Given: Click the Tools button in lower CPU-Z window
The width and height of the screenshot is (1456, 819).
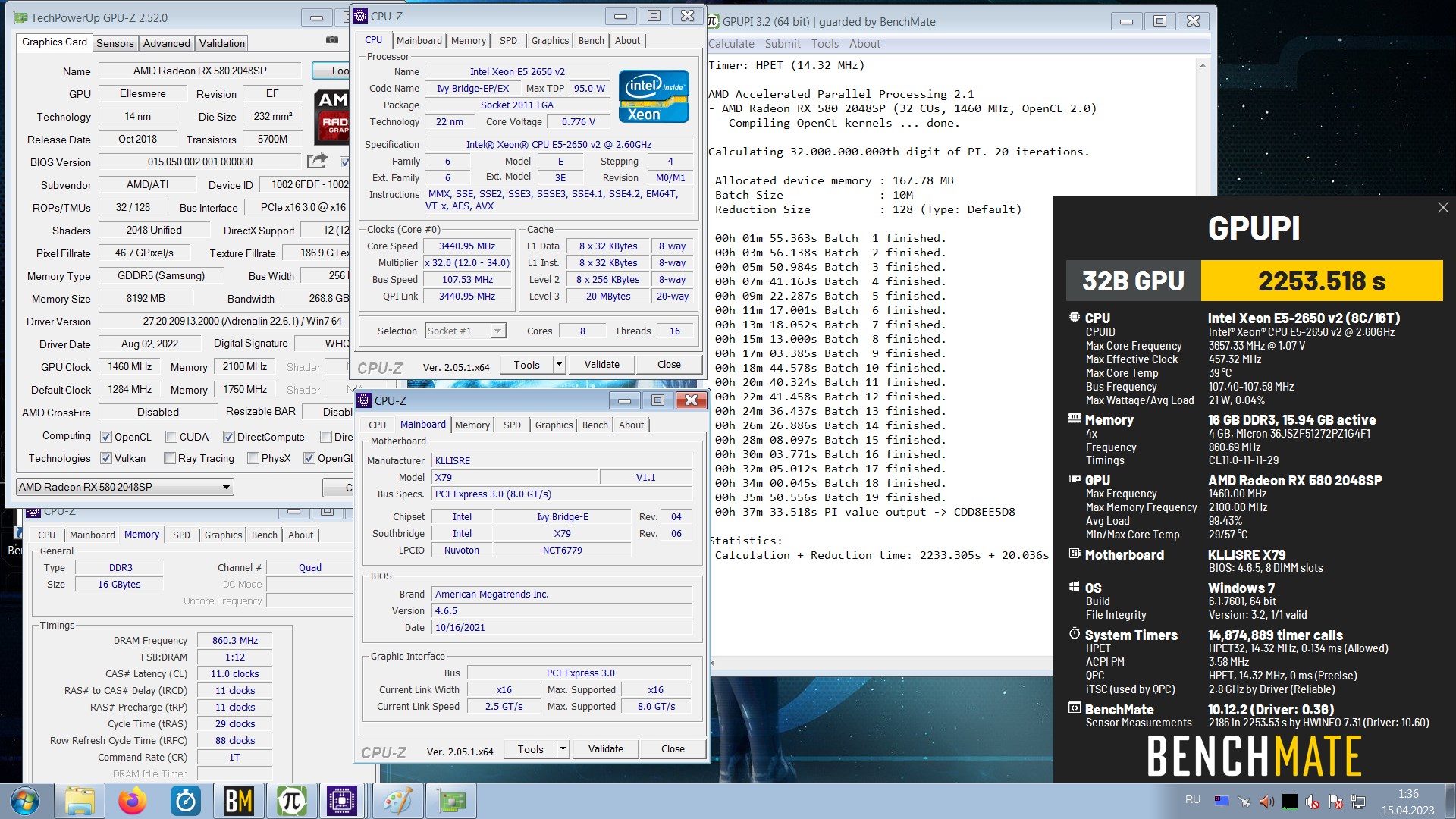Looking at the screenshot, I should point(531,749).
